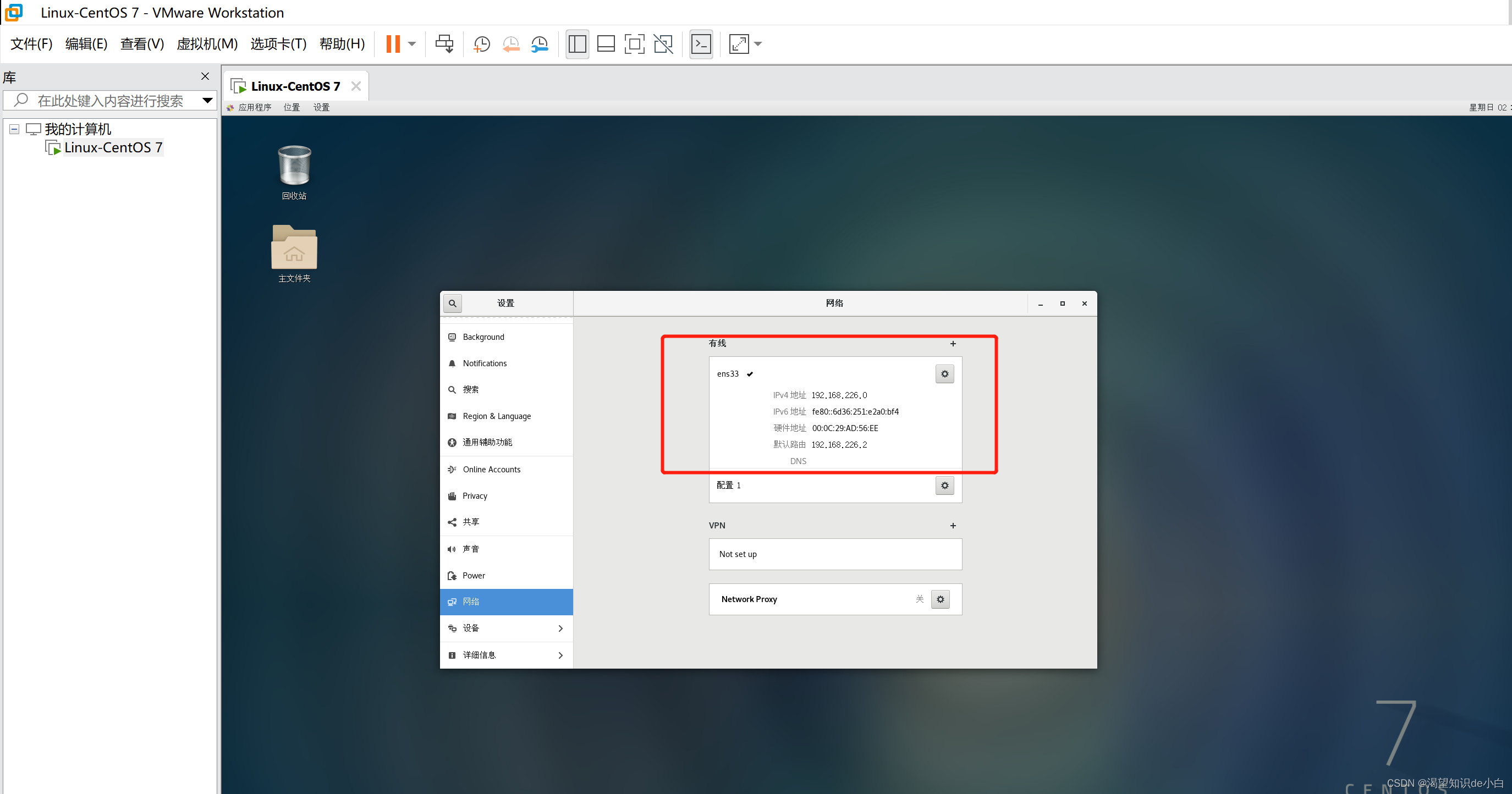Click the settings search magnifier button
The image size is (1512, 794).
tap(453, 304)
